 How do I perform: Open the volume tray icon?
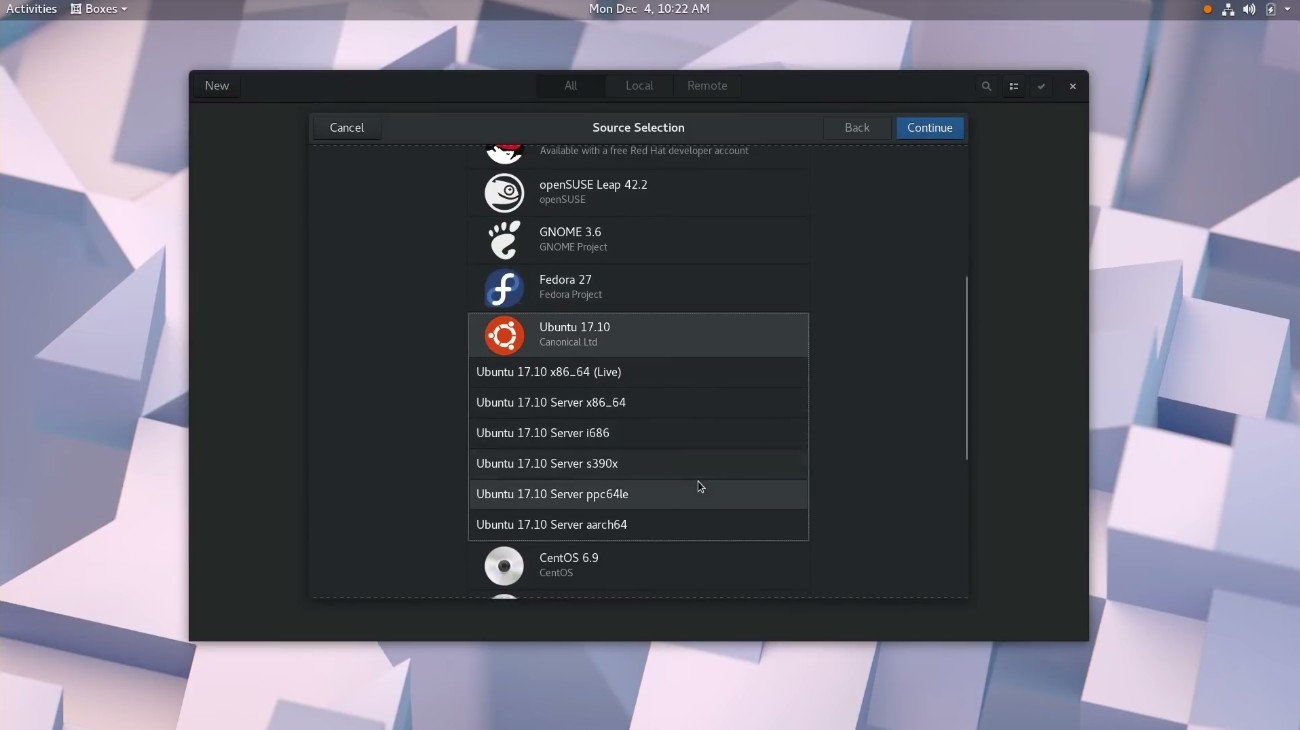(x=1249, y=9)
